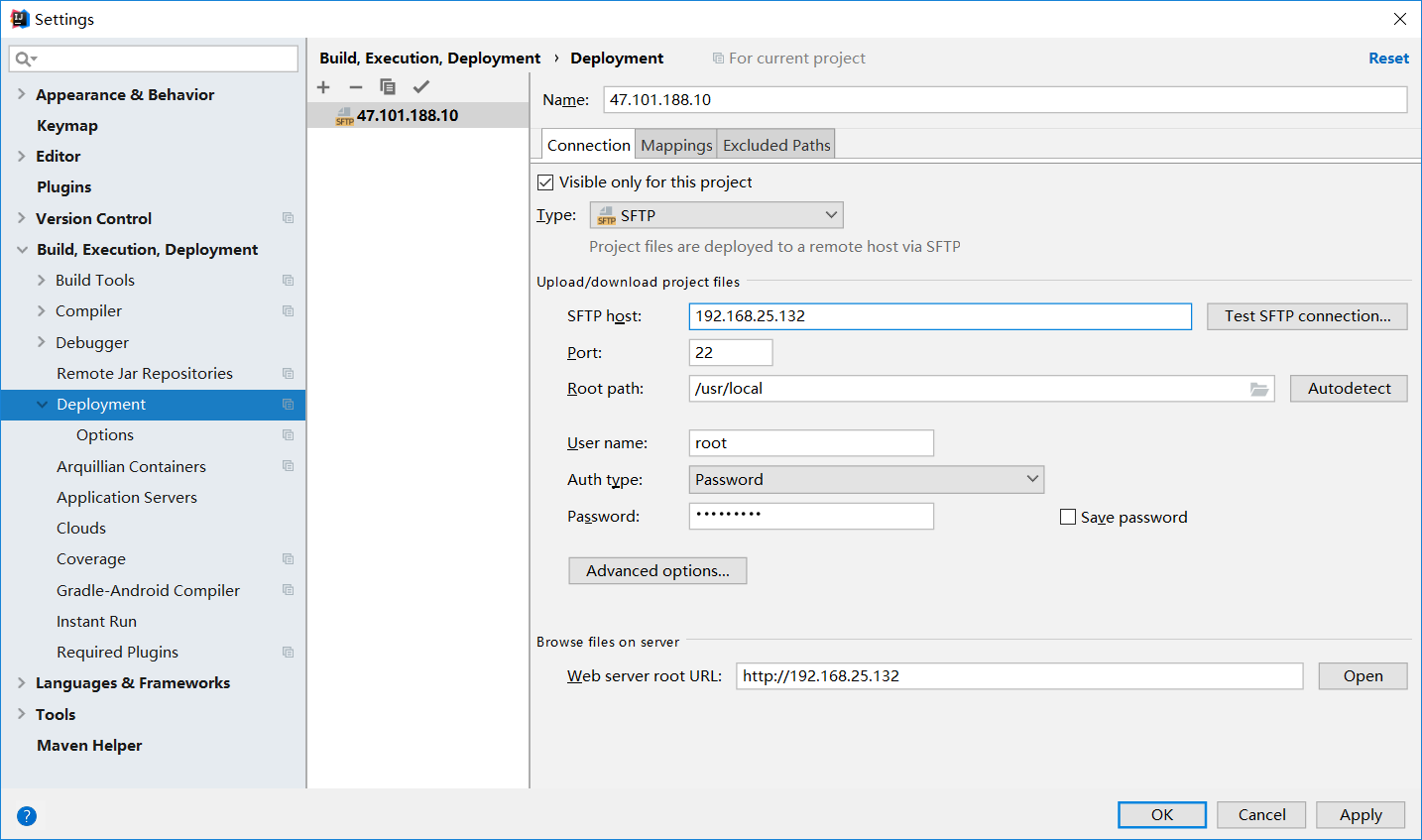
Task: Click the Name input field
Action: (x=1006, y=100)
